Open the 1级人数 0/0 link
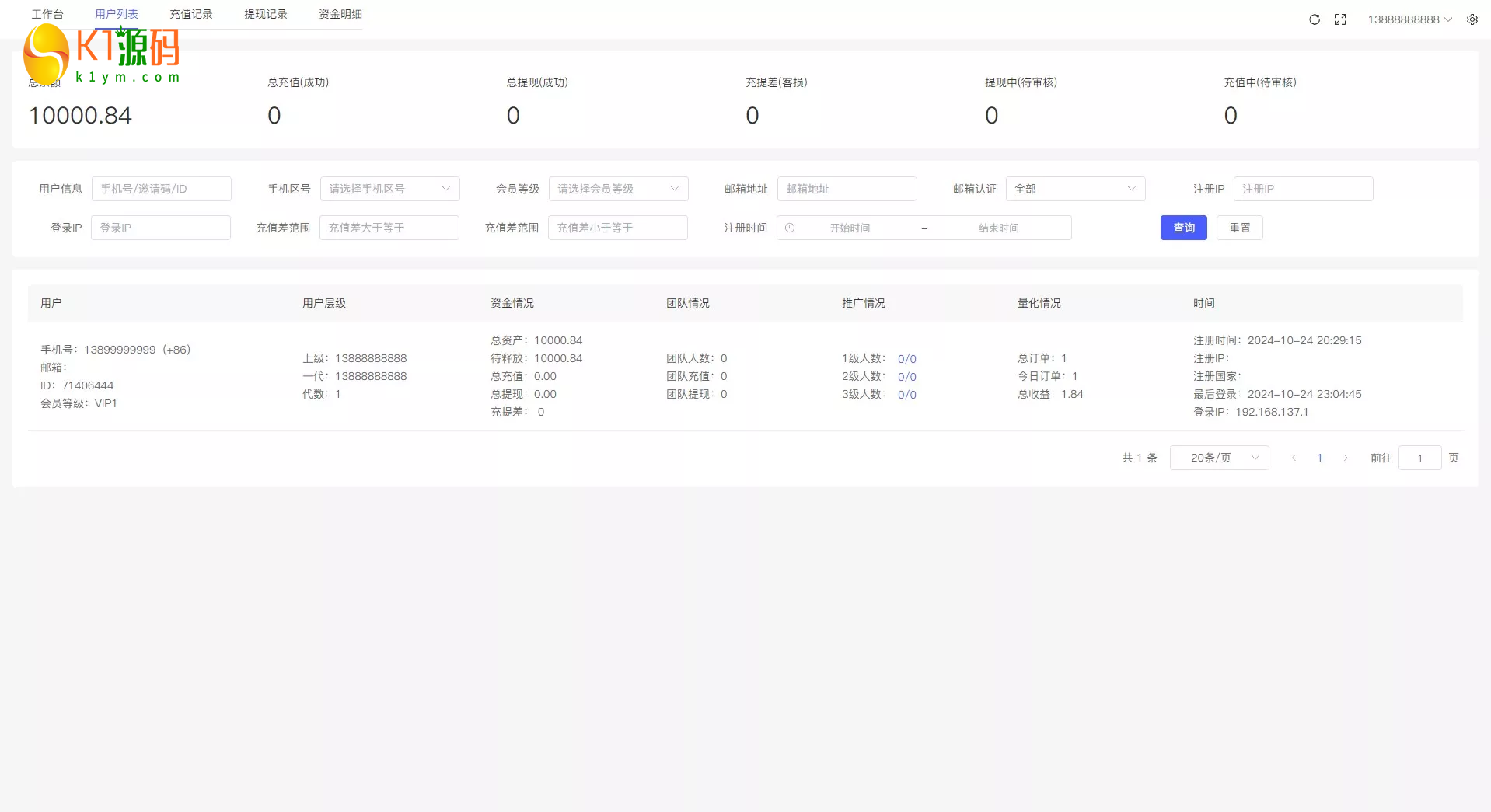Viewport: 1491px width, 812px height. point(907,359)
